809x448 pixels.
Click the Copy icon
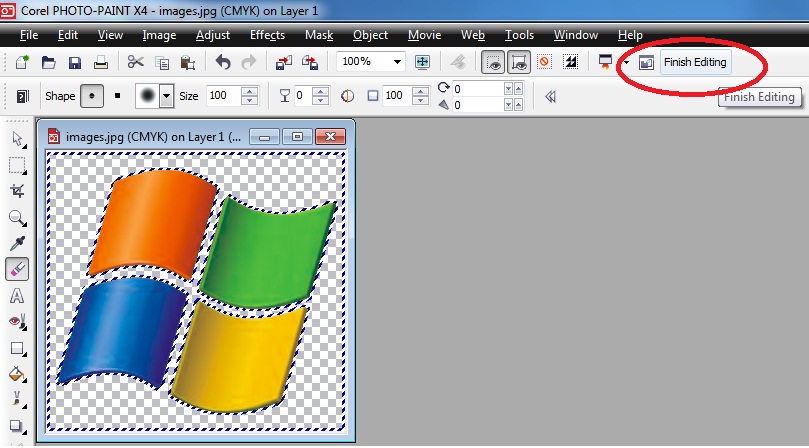[163, 63]
